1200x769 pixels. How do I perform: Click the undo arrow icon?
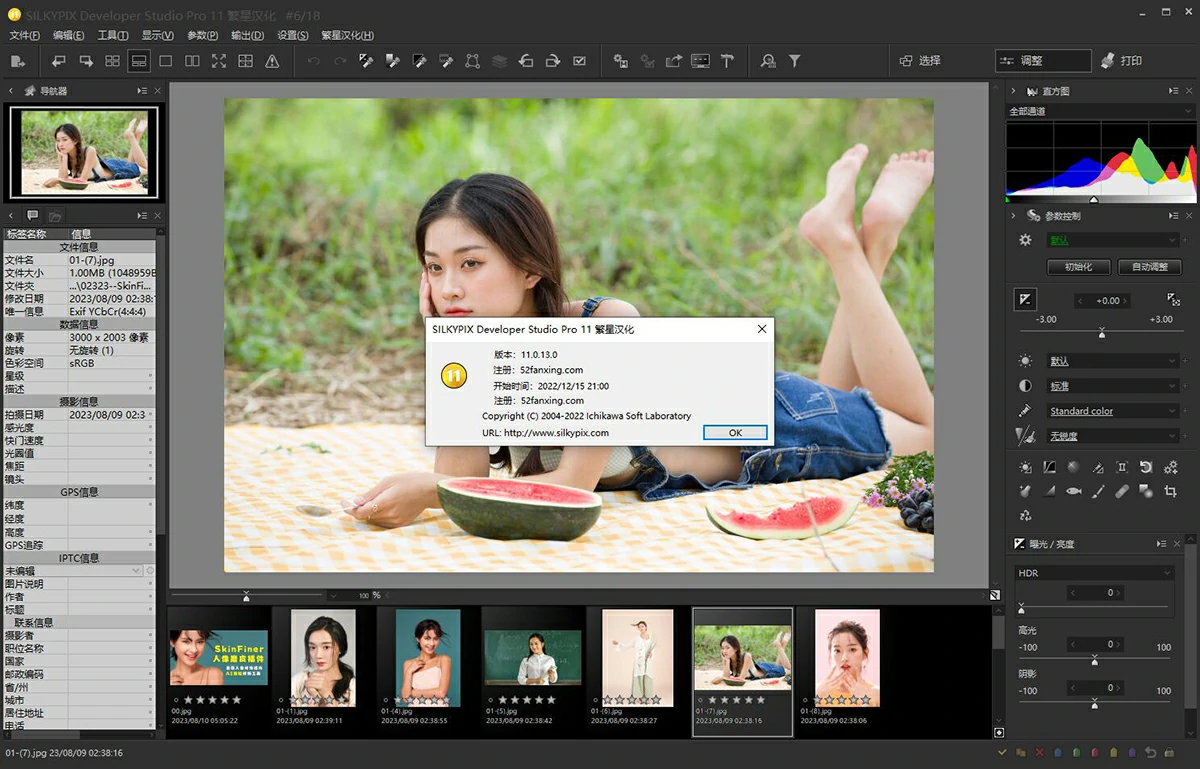coord(314,61)
